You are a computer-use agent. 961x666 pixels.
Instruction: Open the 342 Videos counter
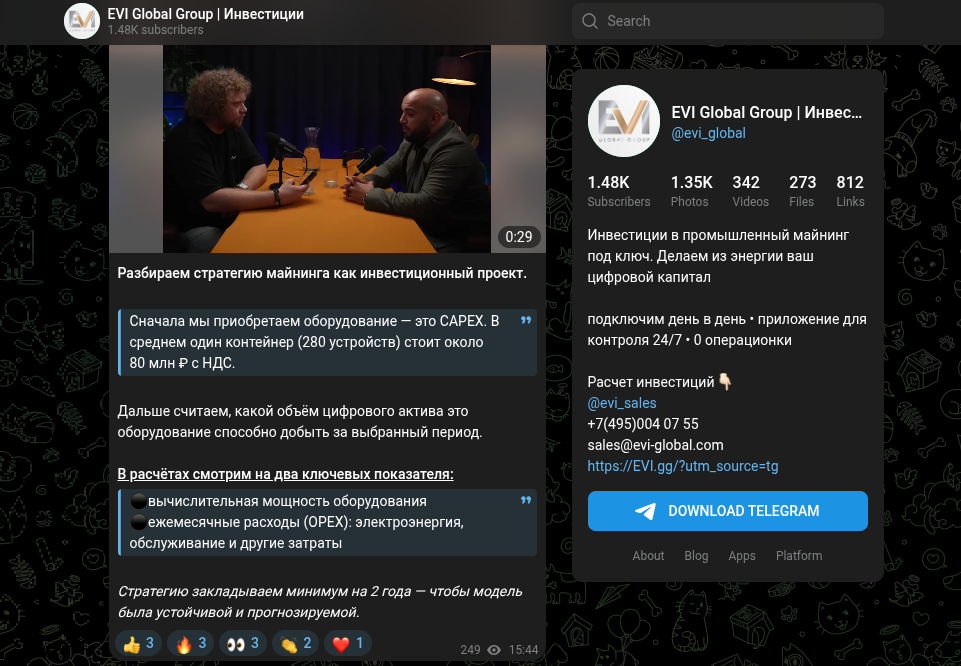750,191
